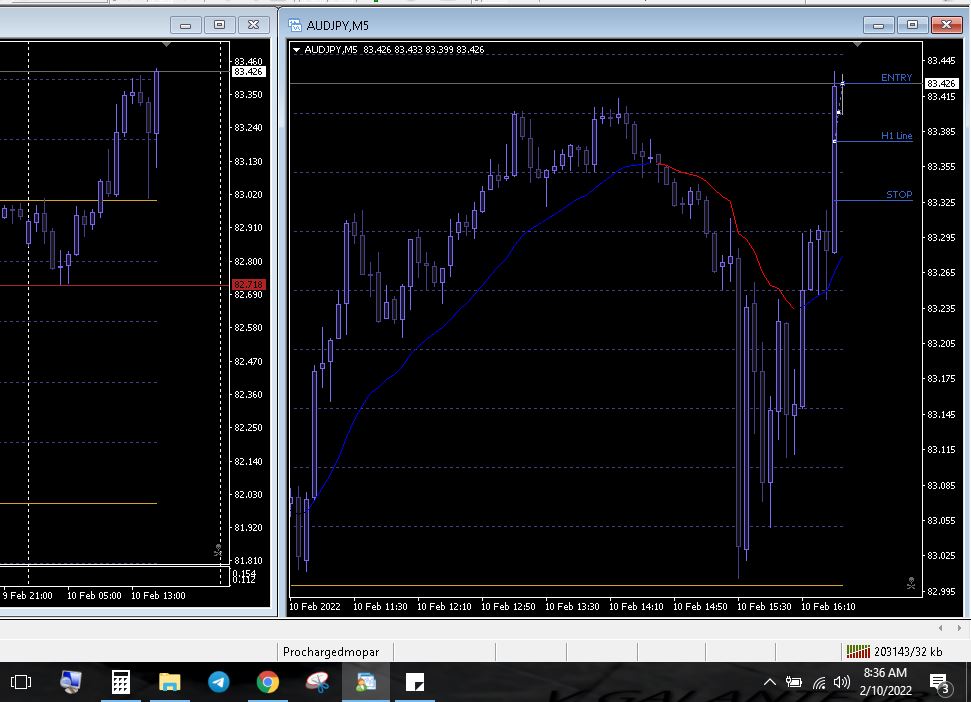The width and height of the screenshot is (971, 702).
Task: Open Task View on the taskbar
Action: [21, 682]
